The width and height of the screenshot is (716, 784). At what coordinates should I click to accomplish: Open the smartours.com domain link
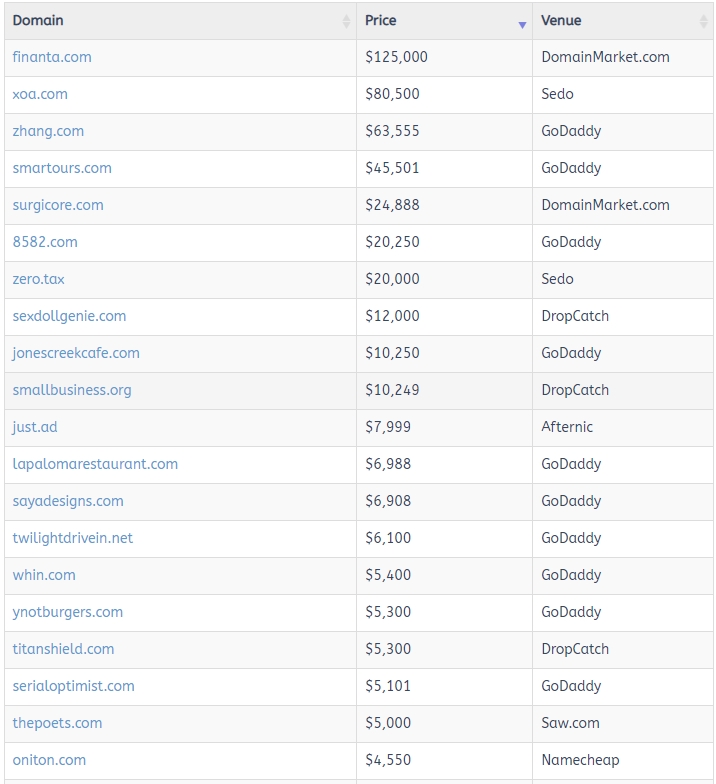pos(62,168)
